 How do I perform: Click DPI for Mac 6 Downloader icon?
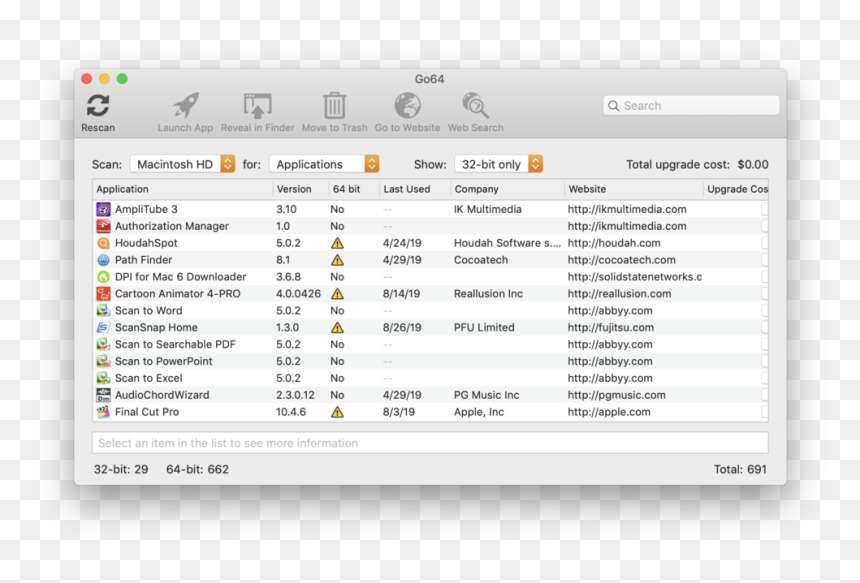coord(103,277)
